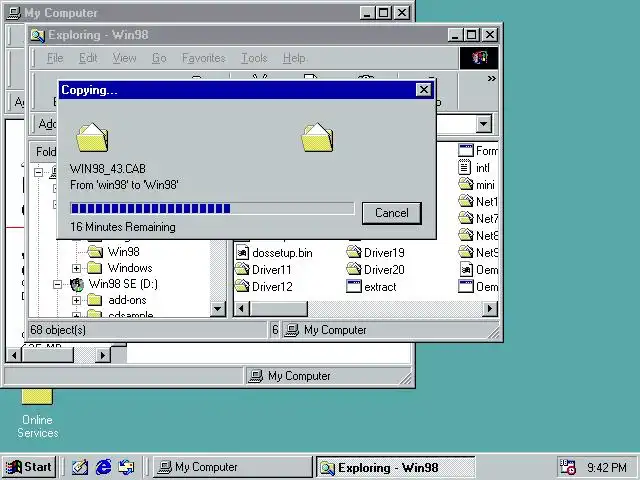
Task: Switch to Exploring - Win98 taskbar button
Action: [396, 467]
